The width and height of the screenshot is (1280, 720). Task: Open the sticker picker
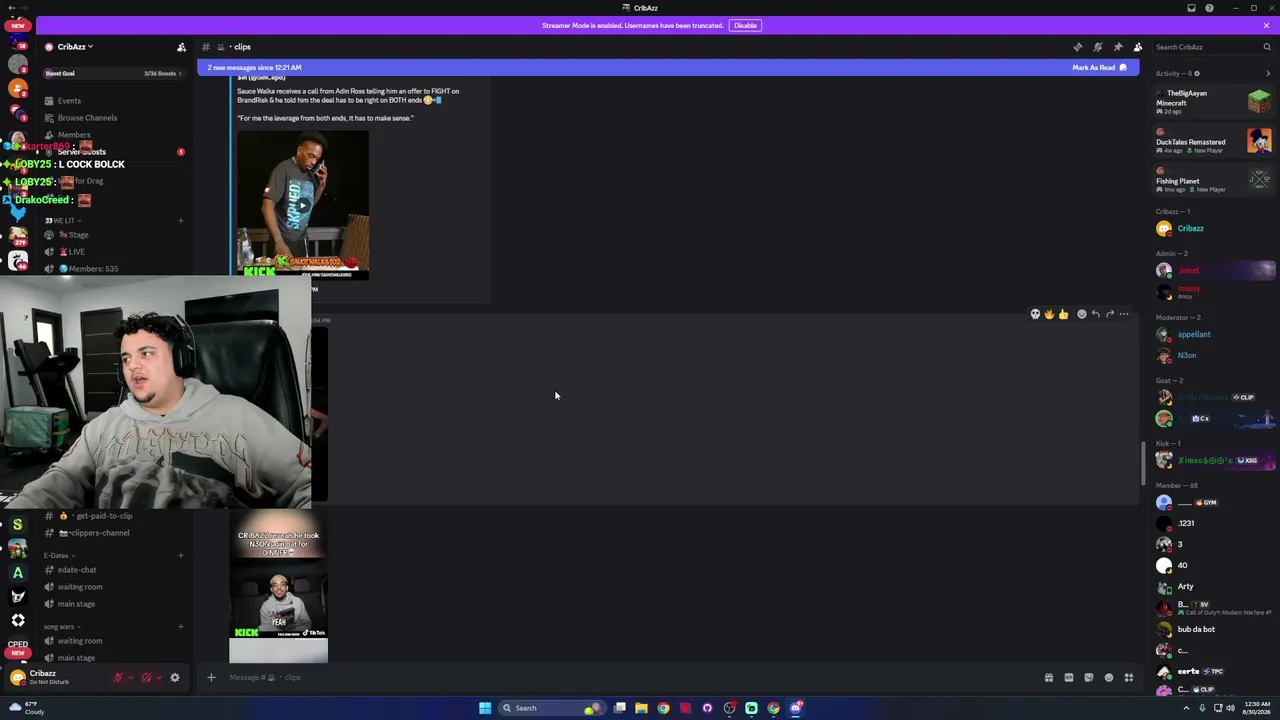[x=1089, y=678]
